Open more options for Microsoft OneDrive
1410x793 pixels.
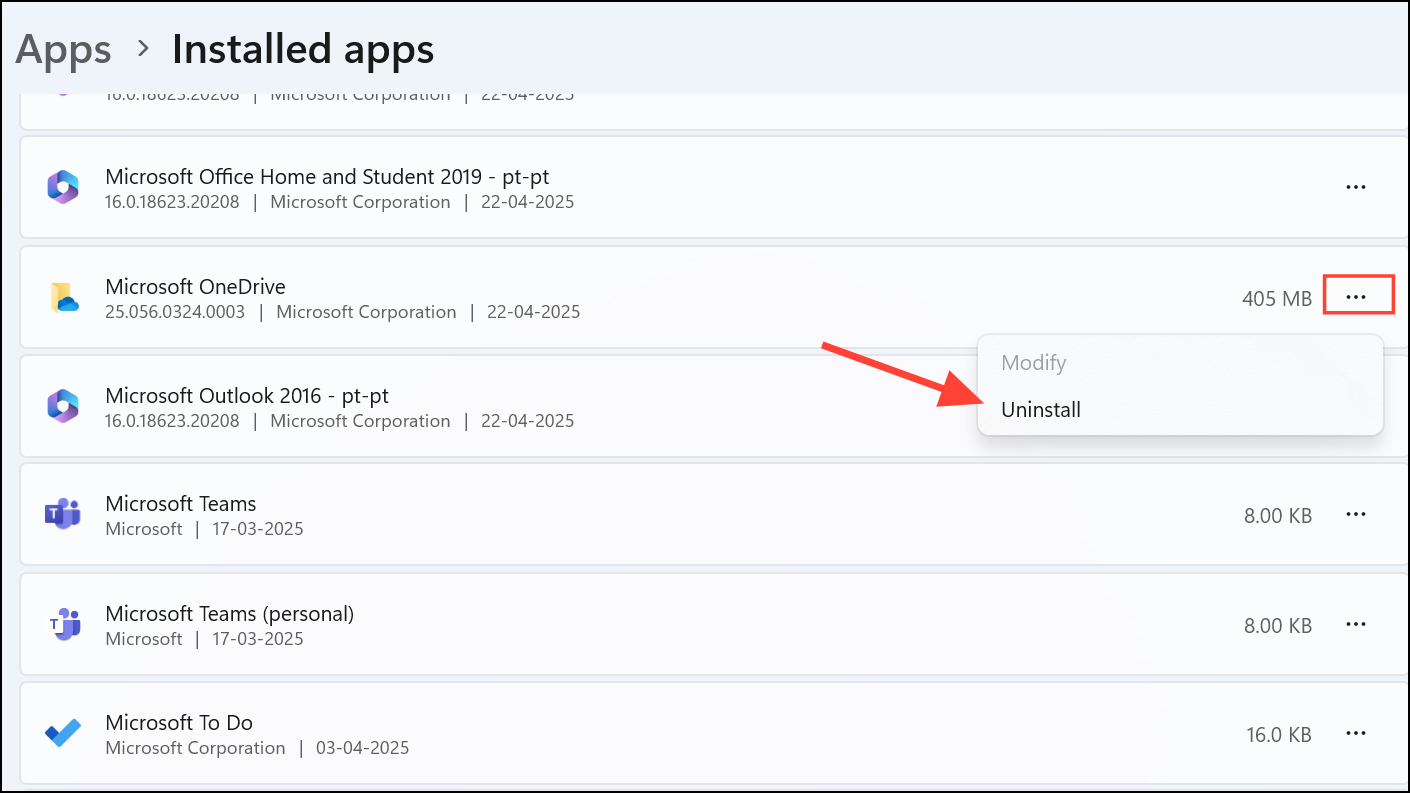pos(1356,297)
